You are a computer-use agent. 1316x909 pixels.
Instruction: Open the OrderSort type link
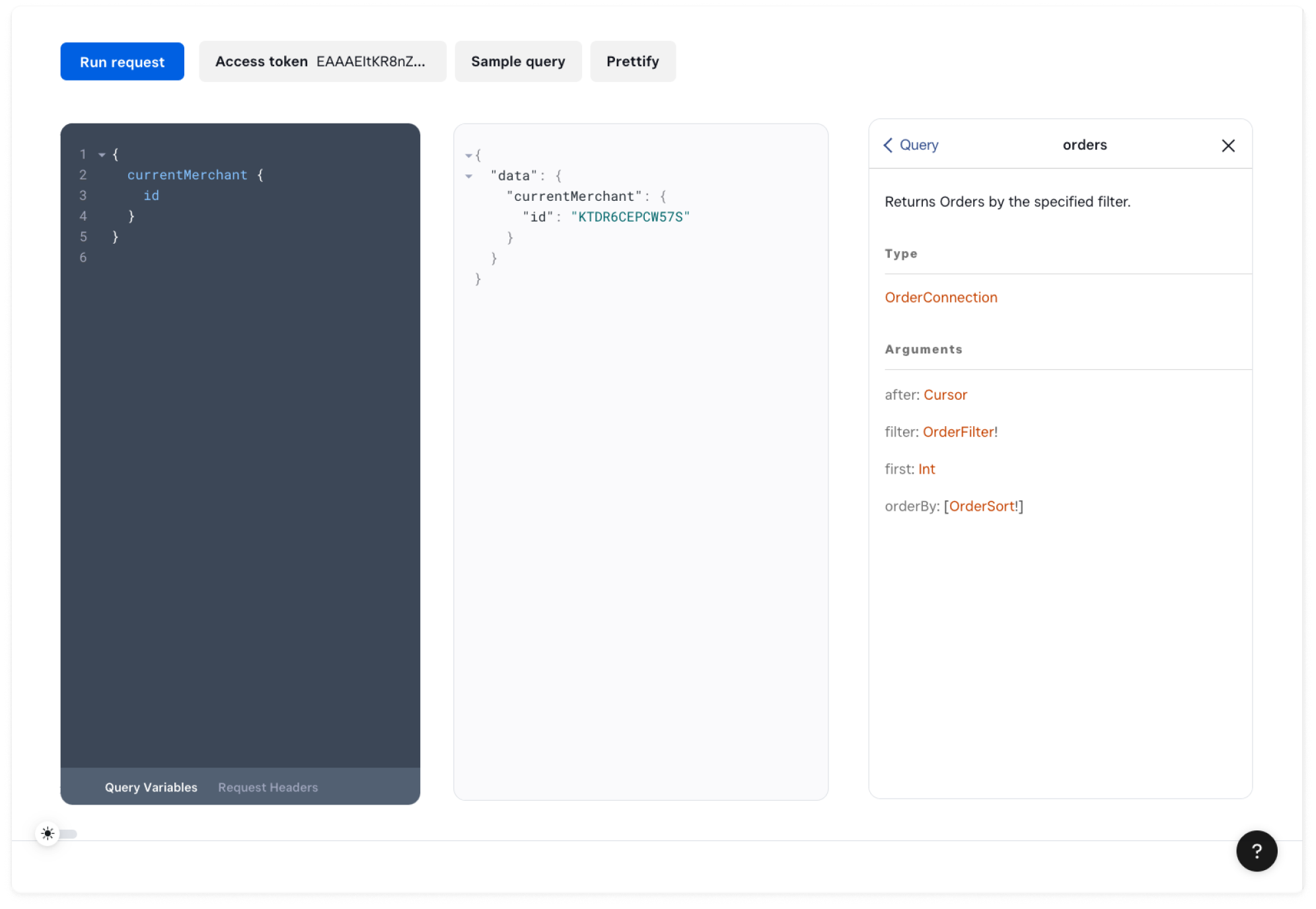coord(981,506)
